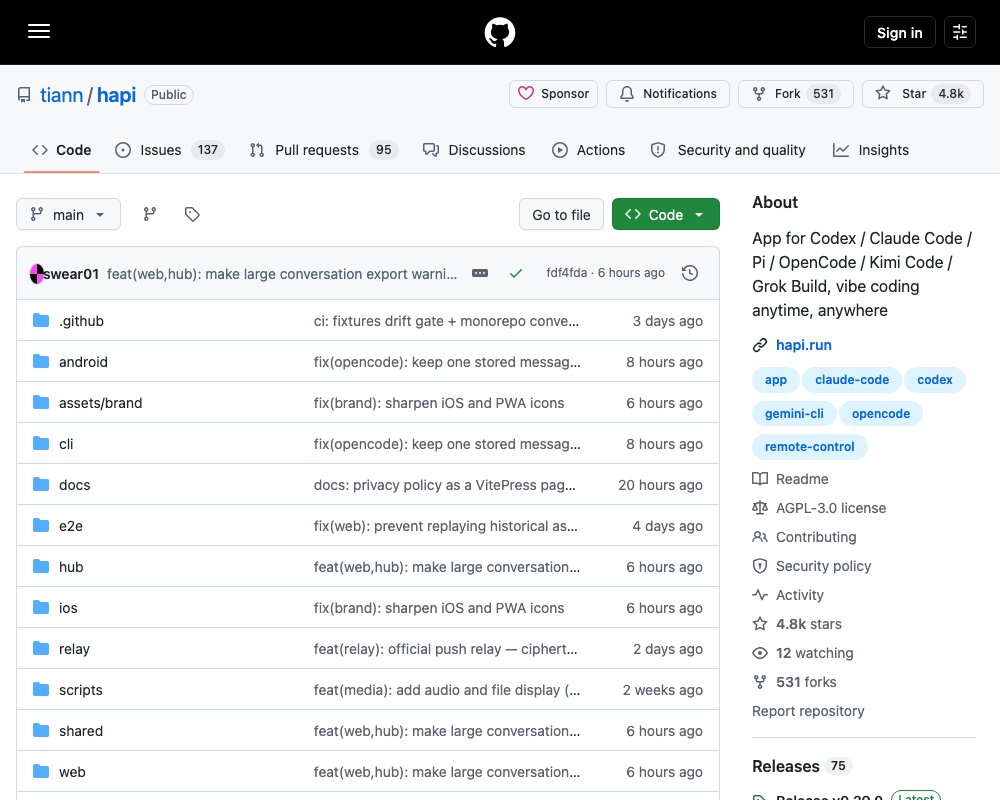The image size is (1000, 800).
Task: Click the Sign in button
Action: 899,32
